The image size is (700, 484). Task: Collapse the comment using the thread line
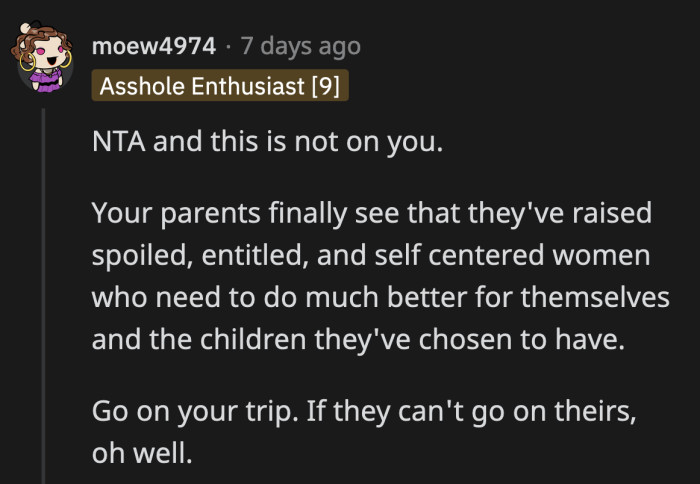44,300
